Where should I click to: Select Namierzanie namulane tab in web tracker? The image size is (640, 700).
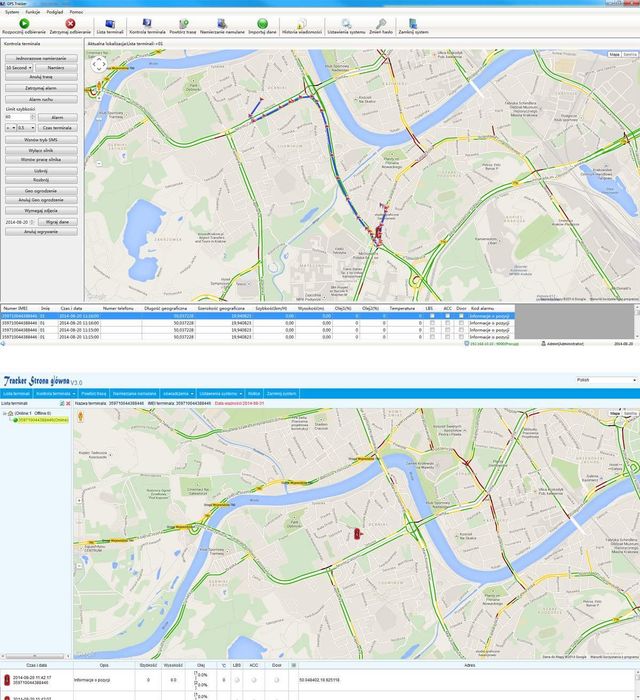tap(134, 394)
